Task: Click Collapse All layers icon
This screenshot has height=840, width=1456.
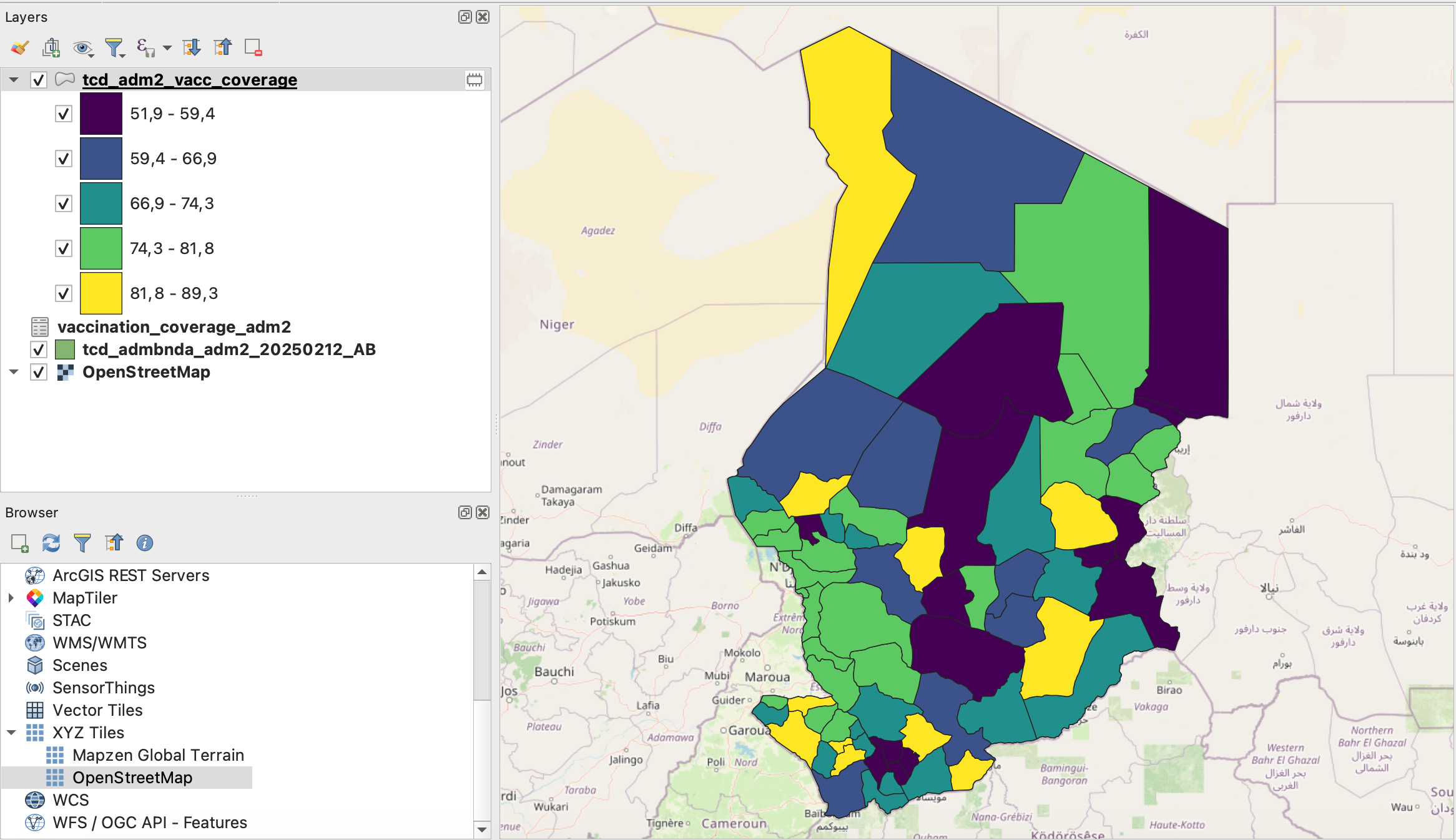Action: tap(222, 47)
